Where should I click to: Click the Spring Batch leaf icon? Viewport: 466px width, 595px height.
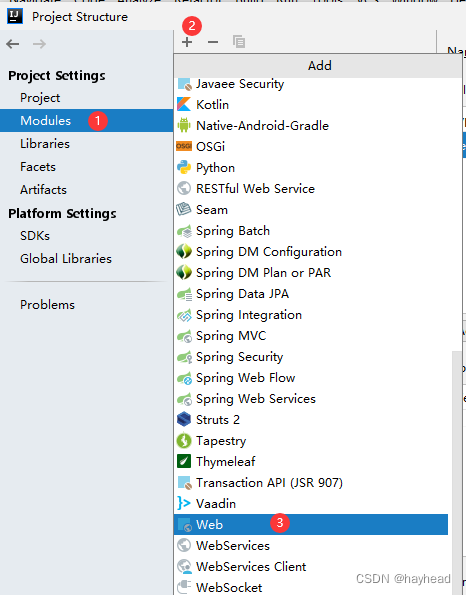coord(184,231)
